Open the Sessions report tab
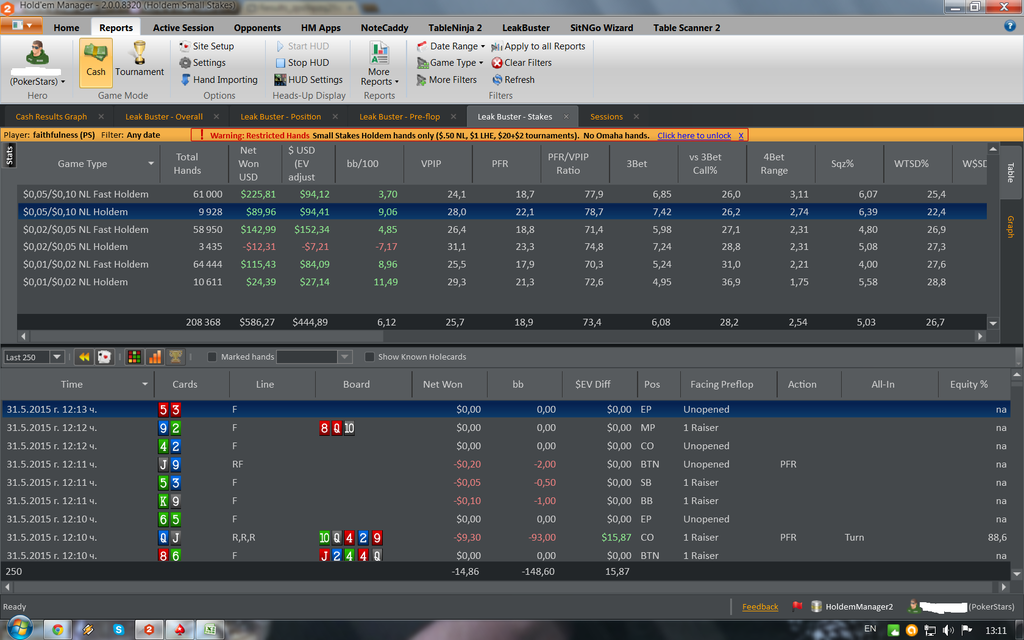This screenshot has width=1024, height=640. pyautogui.click(x=607, y=116)
